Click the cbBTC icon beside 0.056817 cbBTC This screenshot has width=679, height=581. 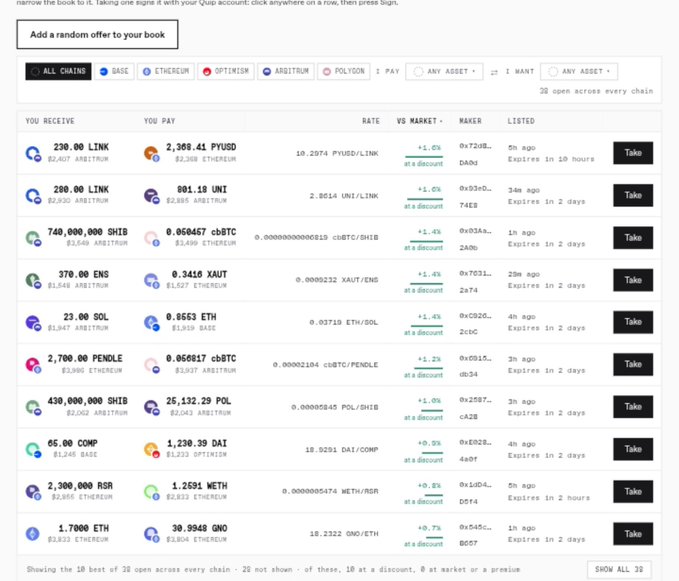pyautogui.click(x=152, y=365)
